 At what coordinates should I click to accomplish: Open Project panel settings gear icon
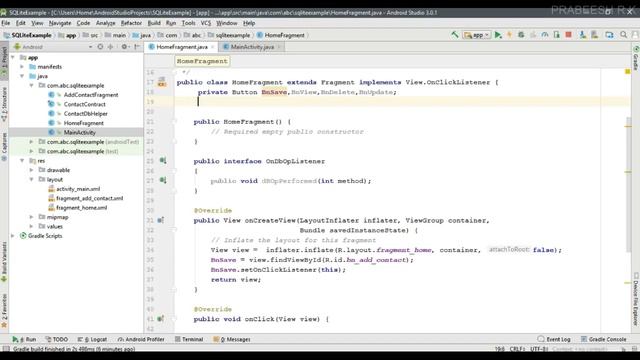coord(124,47)
